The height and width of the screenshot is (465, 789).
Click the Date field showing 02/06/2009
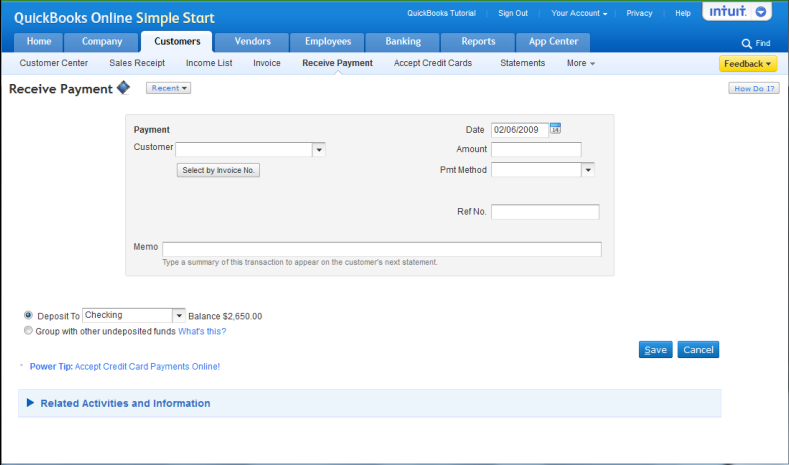click(x=520, y=130)
